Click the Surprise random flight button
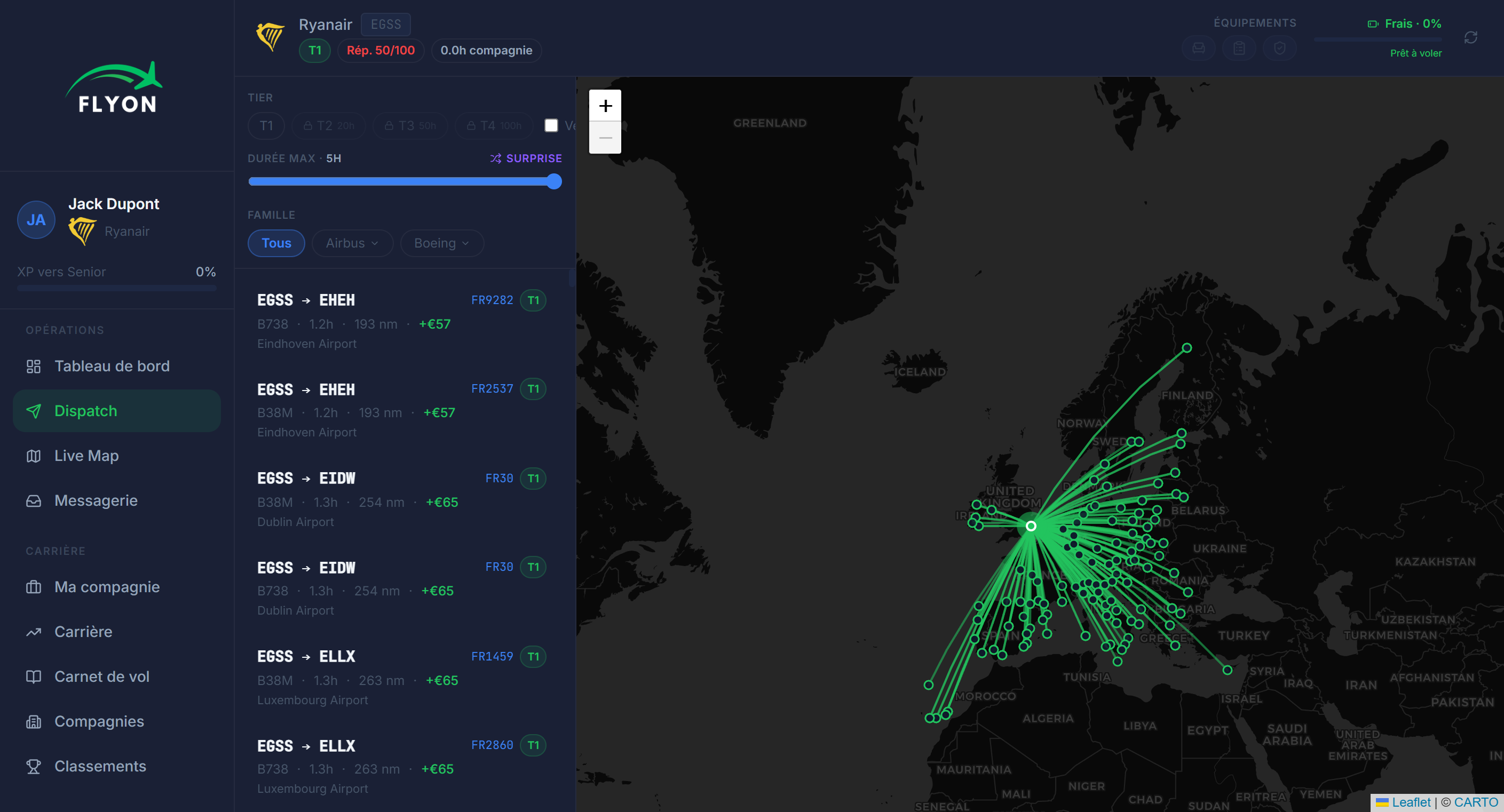1504x812 pixels. point(526,158)
